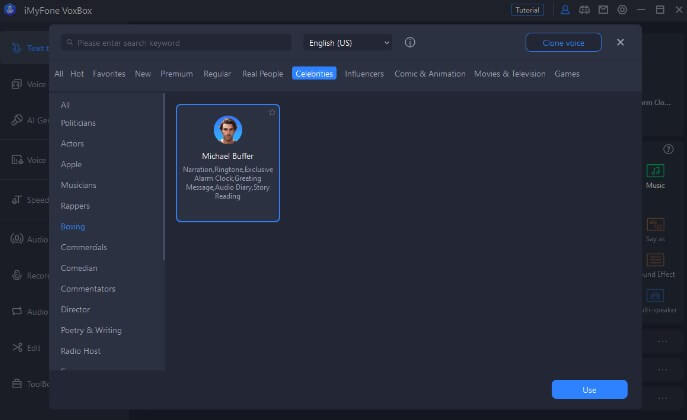This screenshot has width=687, height=420.
Task: Close the voice selection dialog
Action: click(620, 42)
